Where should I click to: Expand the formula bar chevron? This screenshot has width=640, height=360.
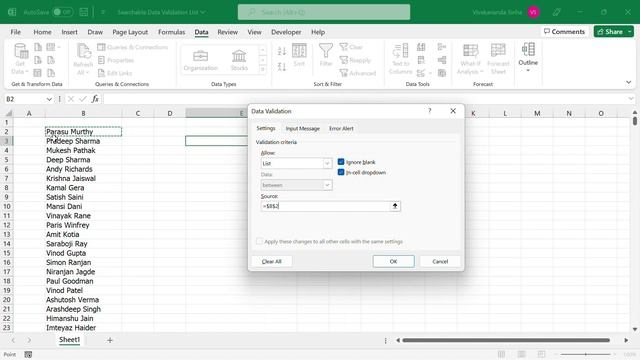pos(631,99)
